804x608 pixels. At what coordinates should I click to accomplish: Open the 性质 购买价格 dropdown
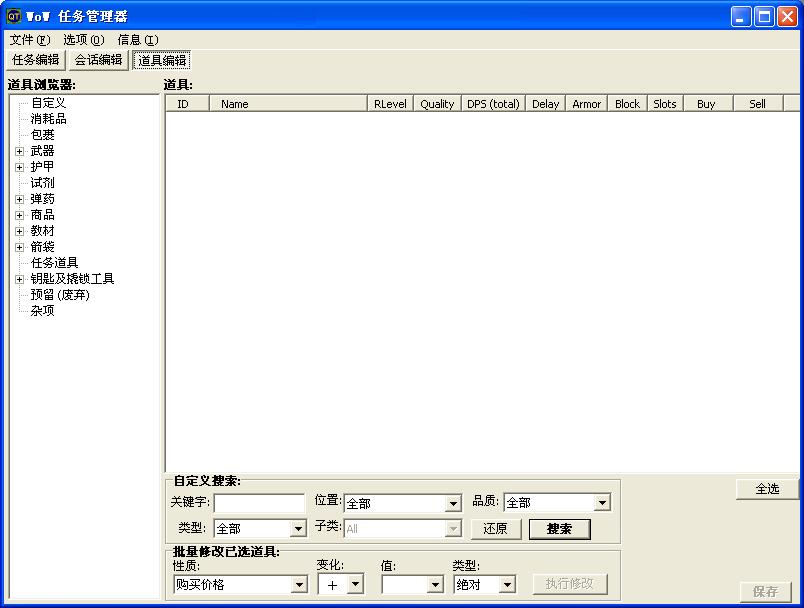[298, 585]
